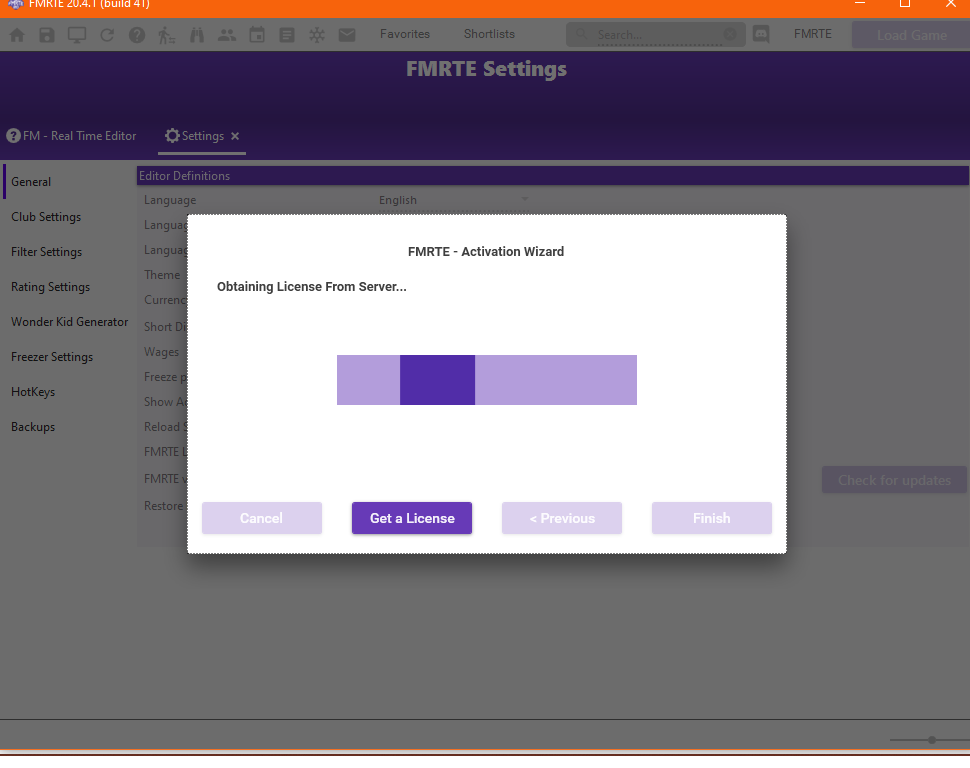
Task: Open the Discord chat icon
Action: point(762,35)
